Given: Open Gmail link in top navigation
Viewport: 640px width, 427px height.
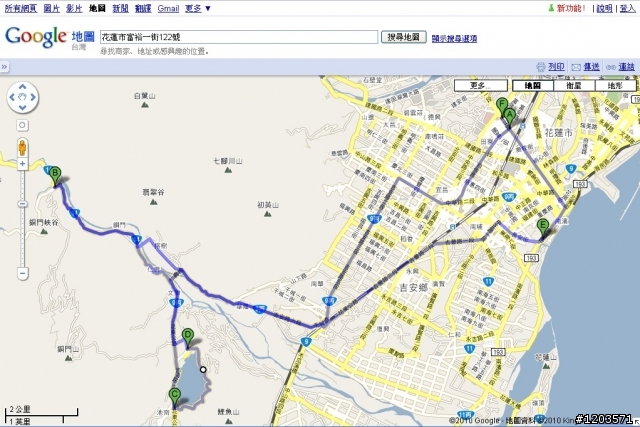Looking at the screenshot, I should [168, 8].
